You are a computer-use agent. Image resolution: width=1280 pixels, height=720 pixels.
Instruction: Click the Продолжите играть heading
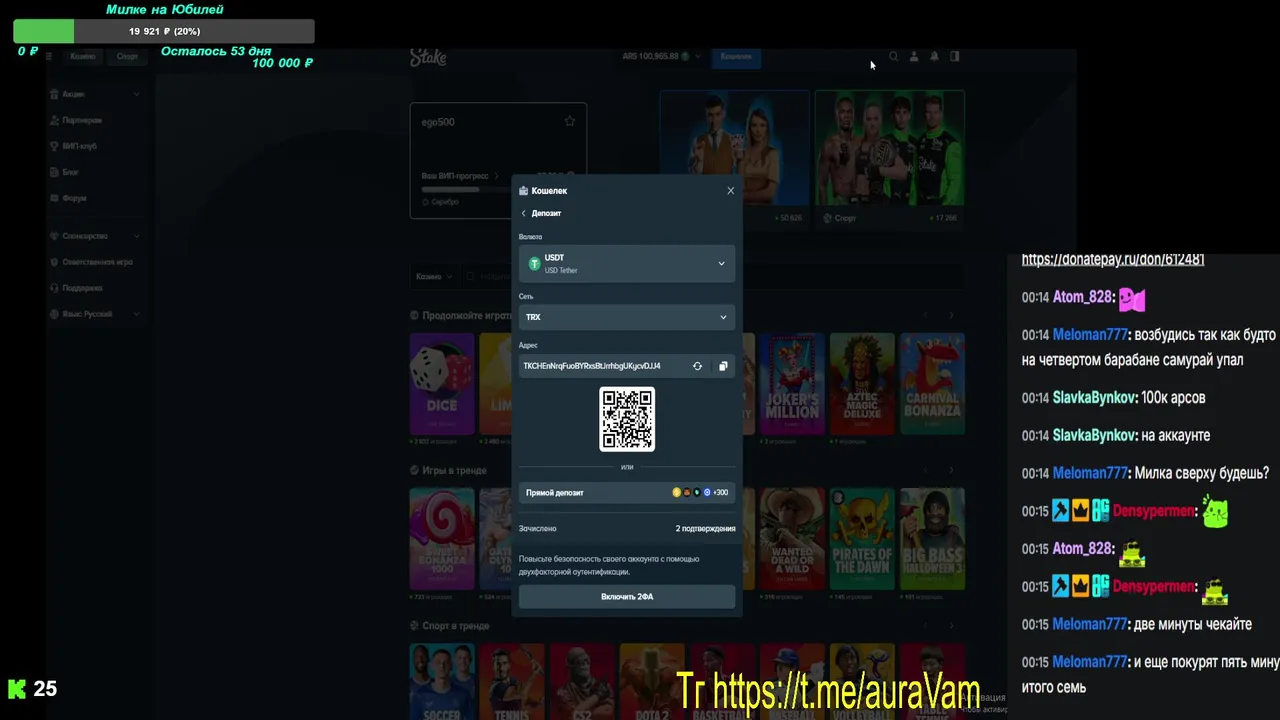click(467, 315)
